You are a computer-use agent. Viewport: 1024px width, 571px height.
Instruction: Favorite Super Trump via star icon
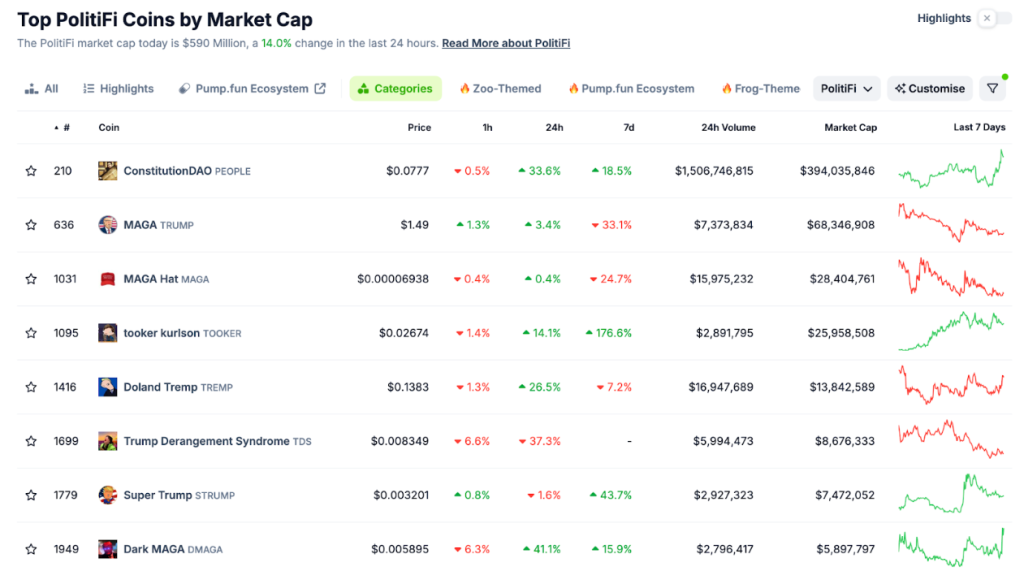coord(31,495)
